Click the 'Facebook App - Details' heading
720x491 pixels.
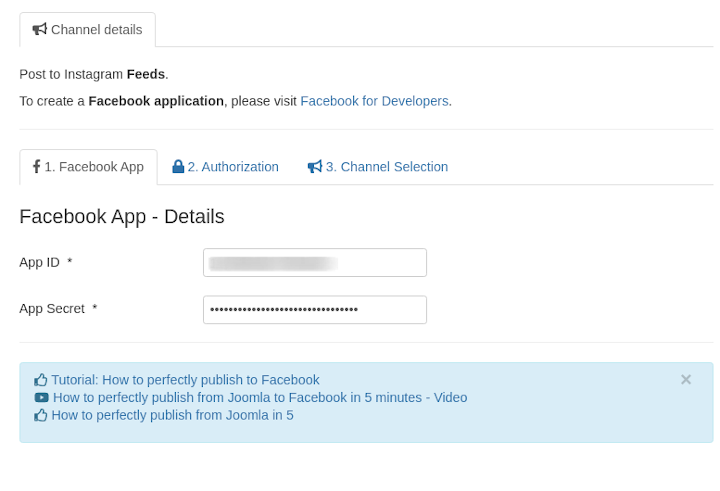pos(122,216)
